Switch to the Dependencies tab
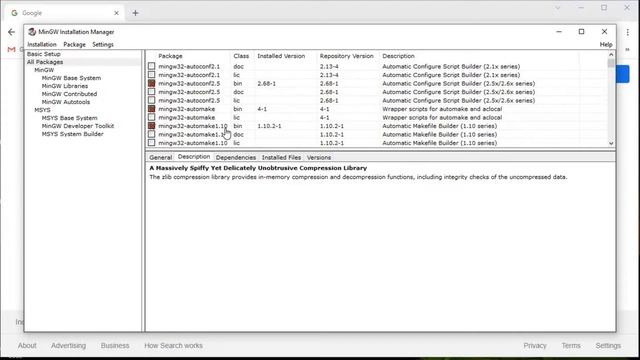This screenshot has height=360, width=640. (236, 158)
